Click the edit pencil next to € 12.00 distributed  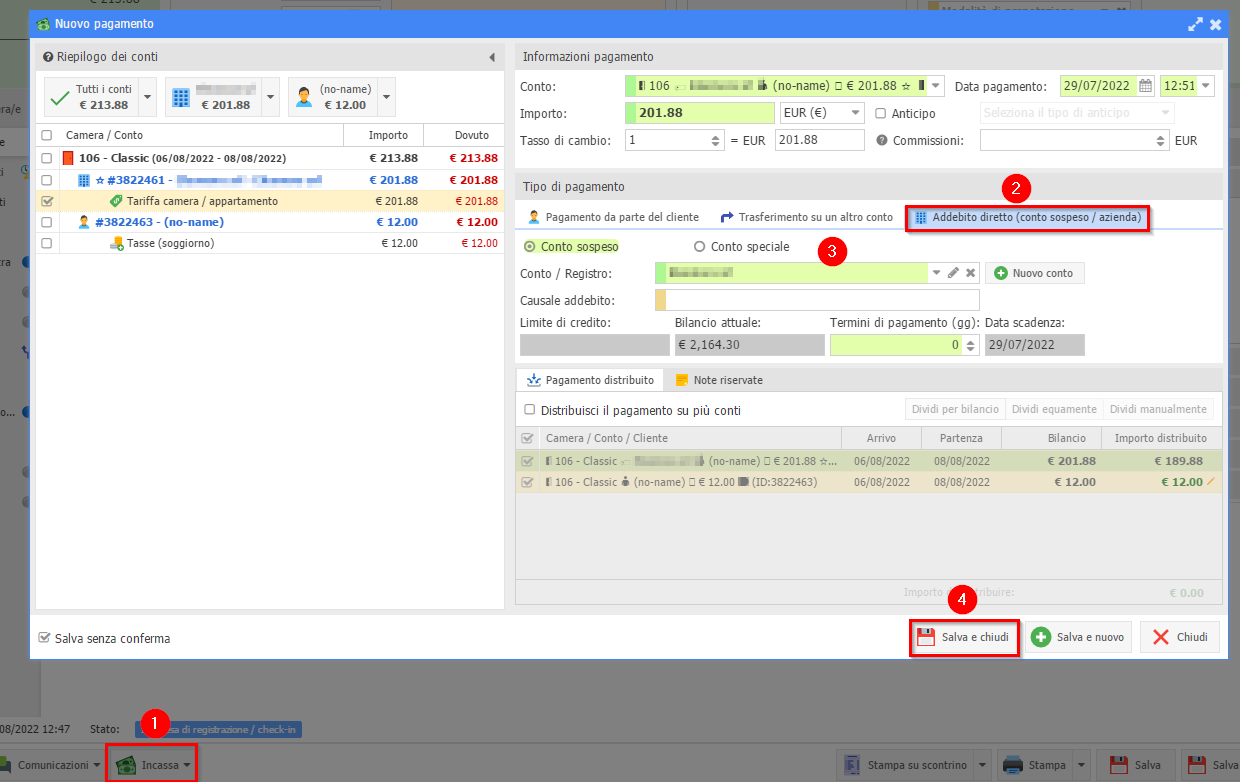[x=1211, y=482]
